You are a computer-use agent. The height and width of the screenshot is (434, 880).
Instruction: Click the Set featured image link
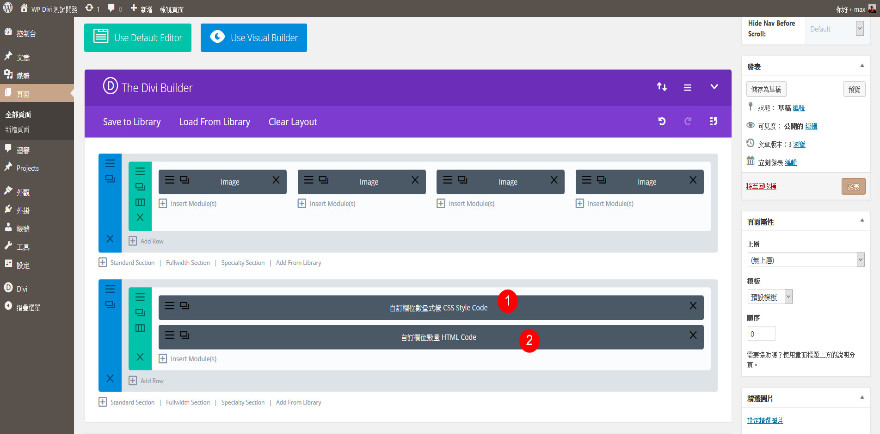[x=765, y=420]
